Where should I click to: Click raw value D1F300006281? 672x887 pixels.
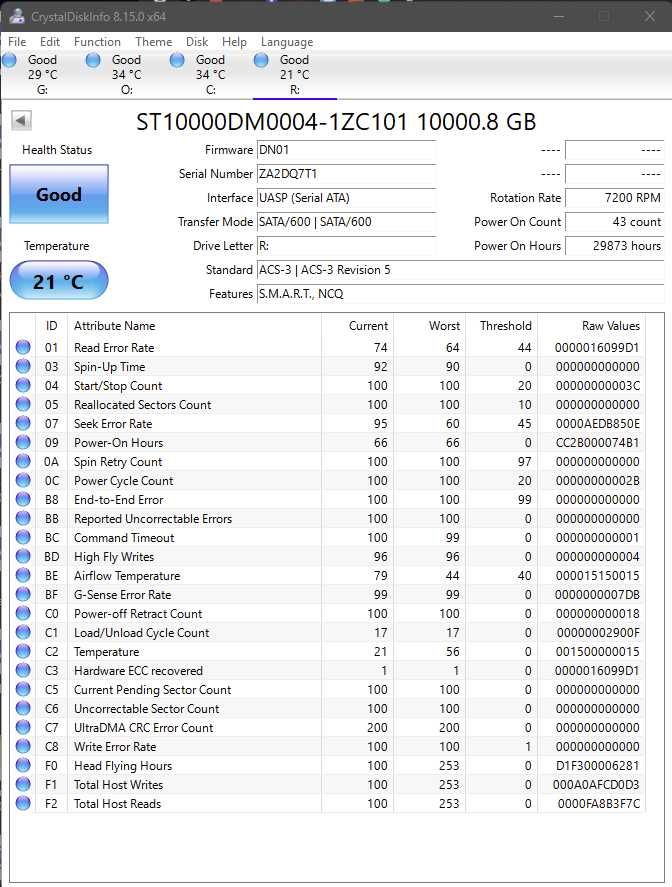coord(597,766)
